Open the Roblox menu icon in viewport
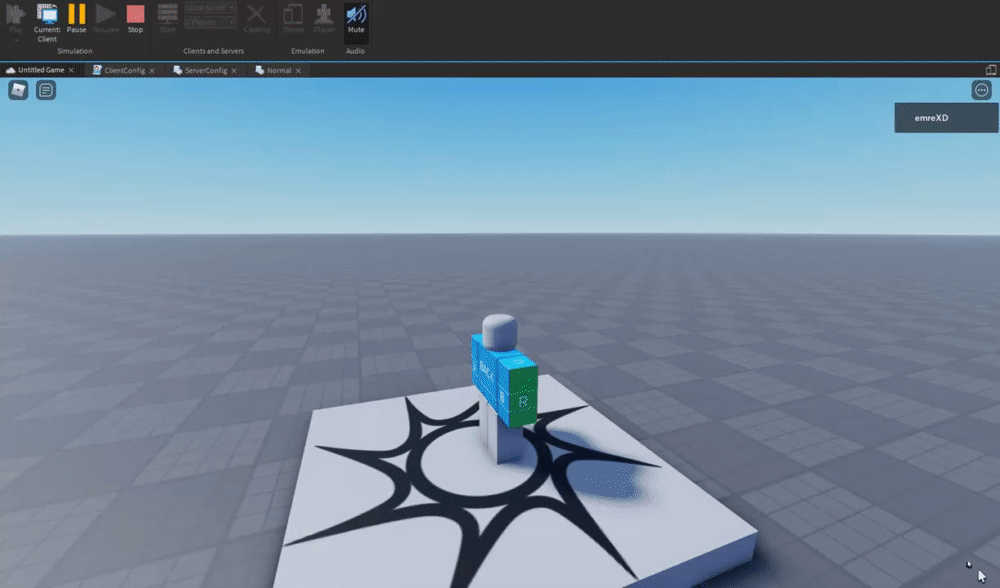Viewport: 1000px width, 588px height. 18,90
